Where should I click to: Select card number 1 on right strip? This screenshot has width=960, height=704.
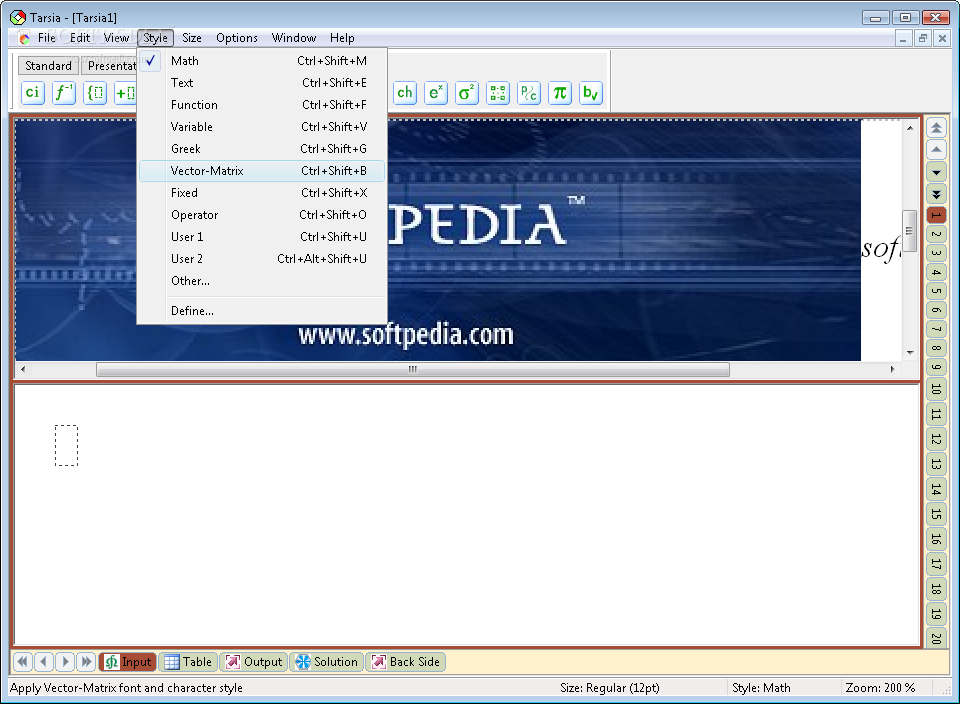click(x=936, y=215)
